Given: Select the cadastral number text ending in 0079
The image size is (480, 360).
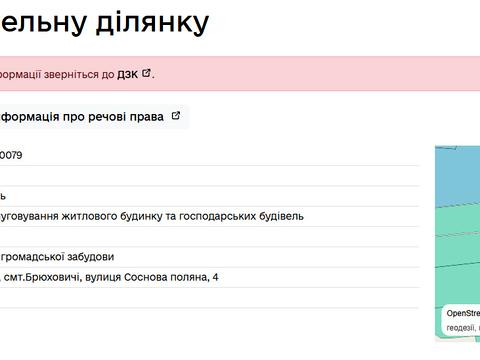Looking at the screenshot, I should pyautogui.click(x=11, y=155).
